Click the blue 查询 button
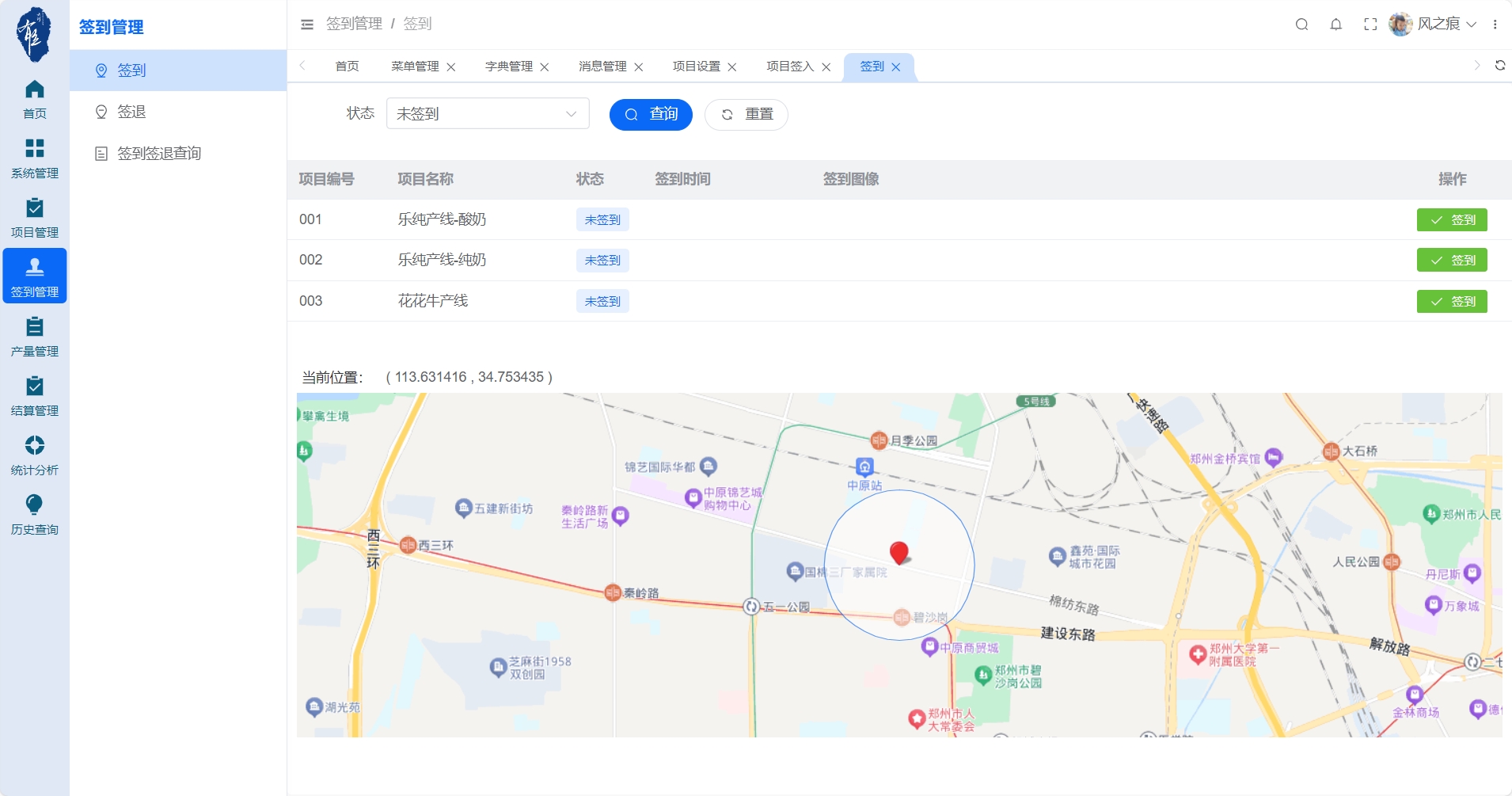 pyautogui.click(x=651, y=114)
